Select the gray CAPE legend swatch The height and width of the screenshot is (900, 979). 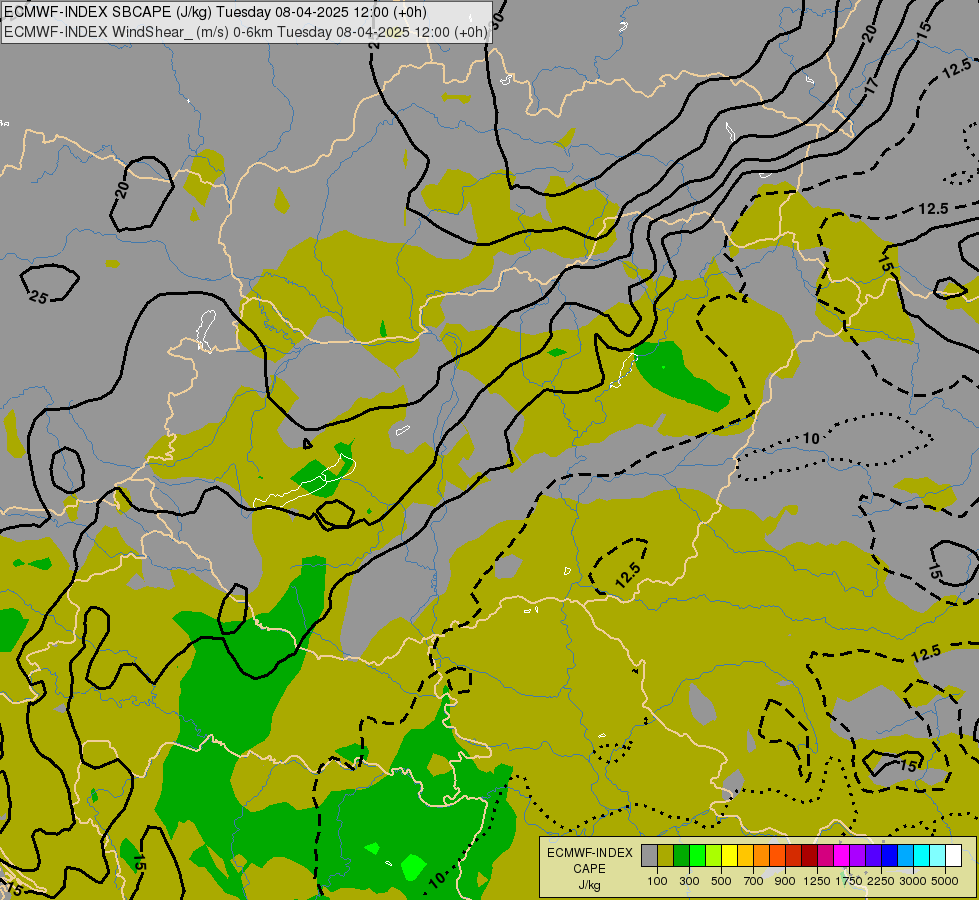[x=649, y=855]
